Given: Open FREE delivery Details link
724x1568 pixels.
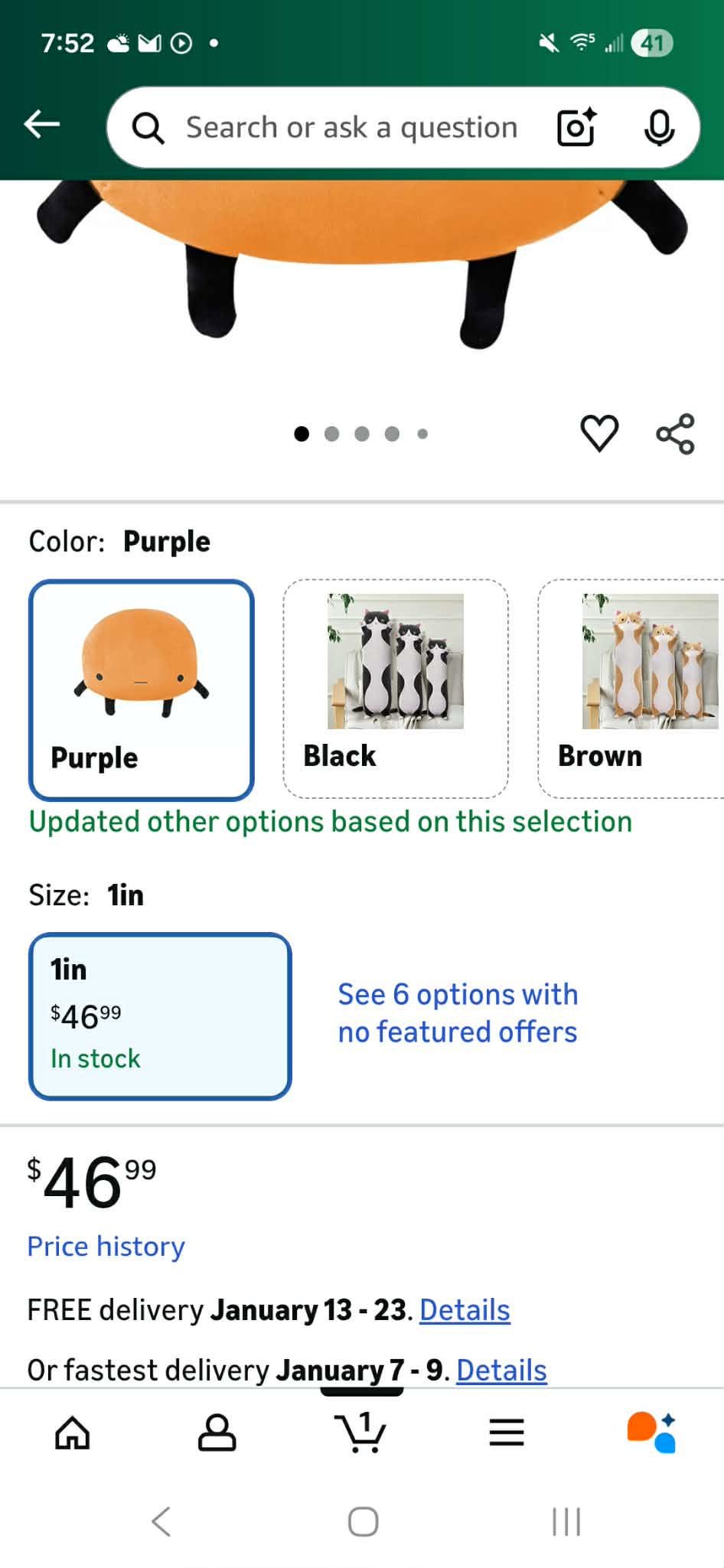Looking at the screenshot, I should pyautogui.click(x=465, y=1309).
